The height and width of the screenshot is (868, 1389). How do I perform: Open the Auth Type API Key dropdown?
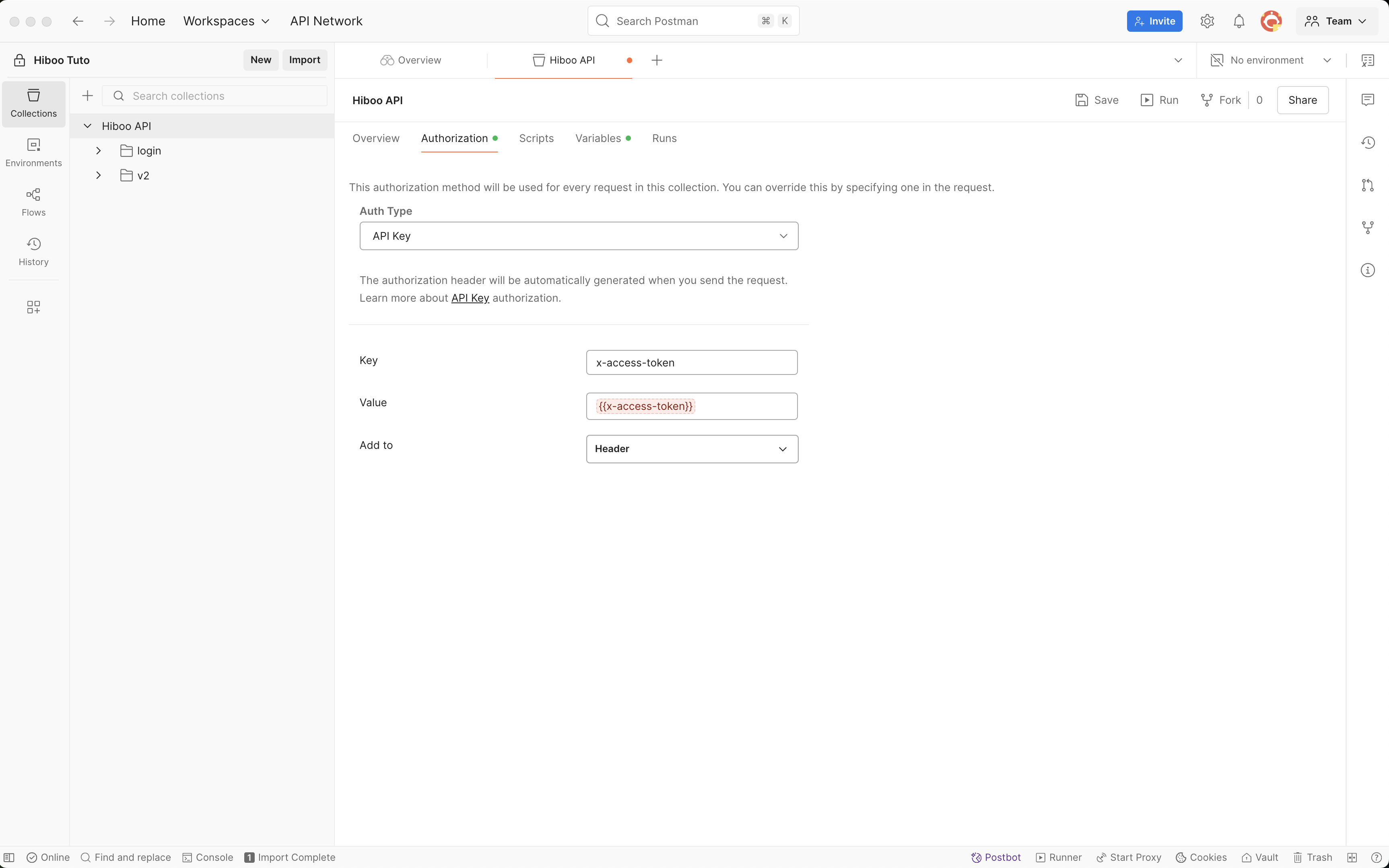[579, 236]
